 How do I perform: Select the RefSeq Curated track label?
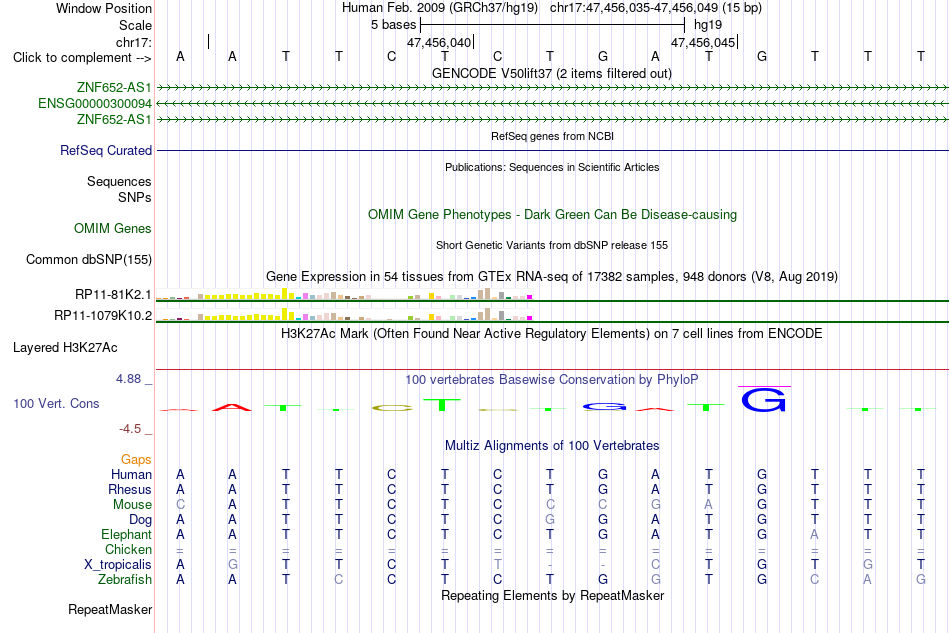(x=106, y=150)
